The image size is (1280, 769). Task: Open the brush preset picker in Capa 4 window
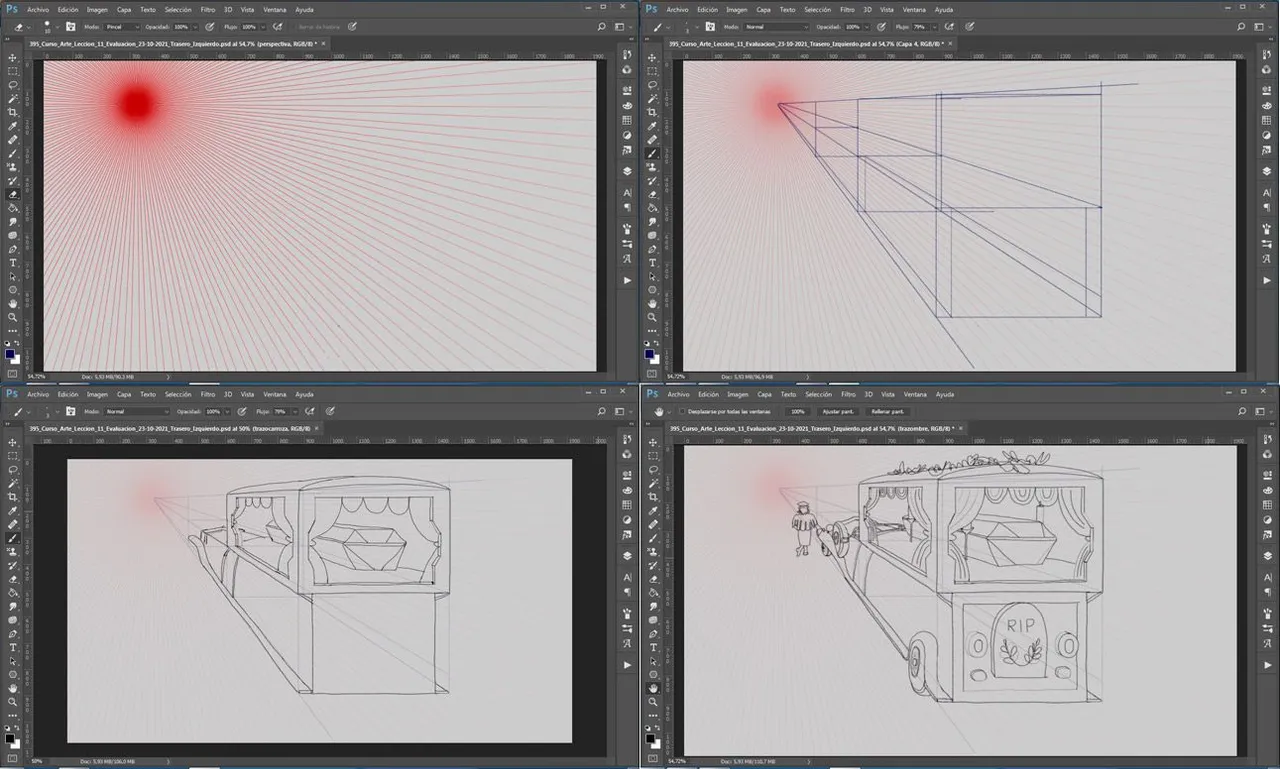pos(689,27)
